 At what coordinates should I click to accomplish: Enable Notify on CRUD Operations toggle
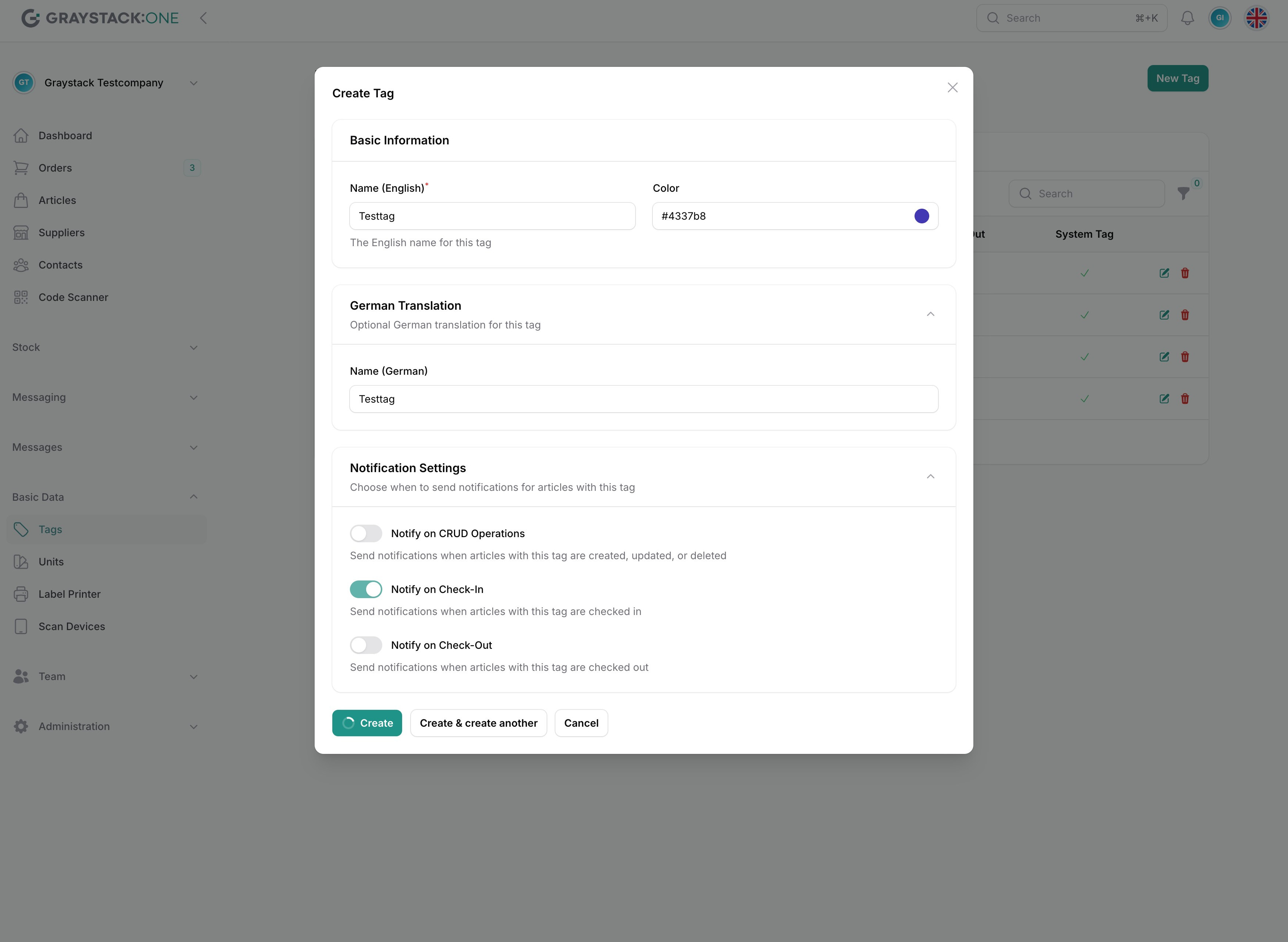366,534
